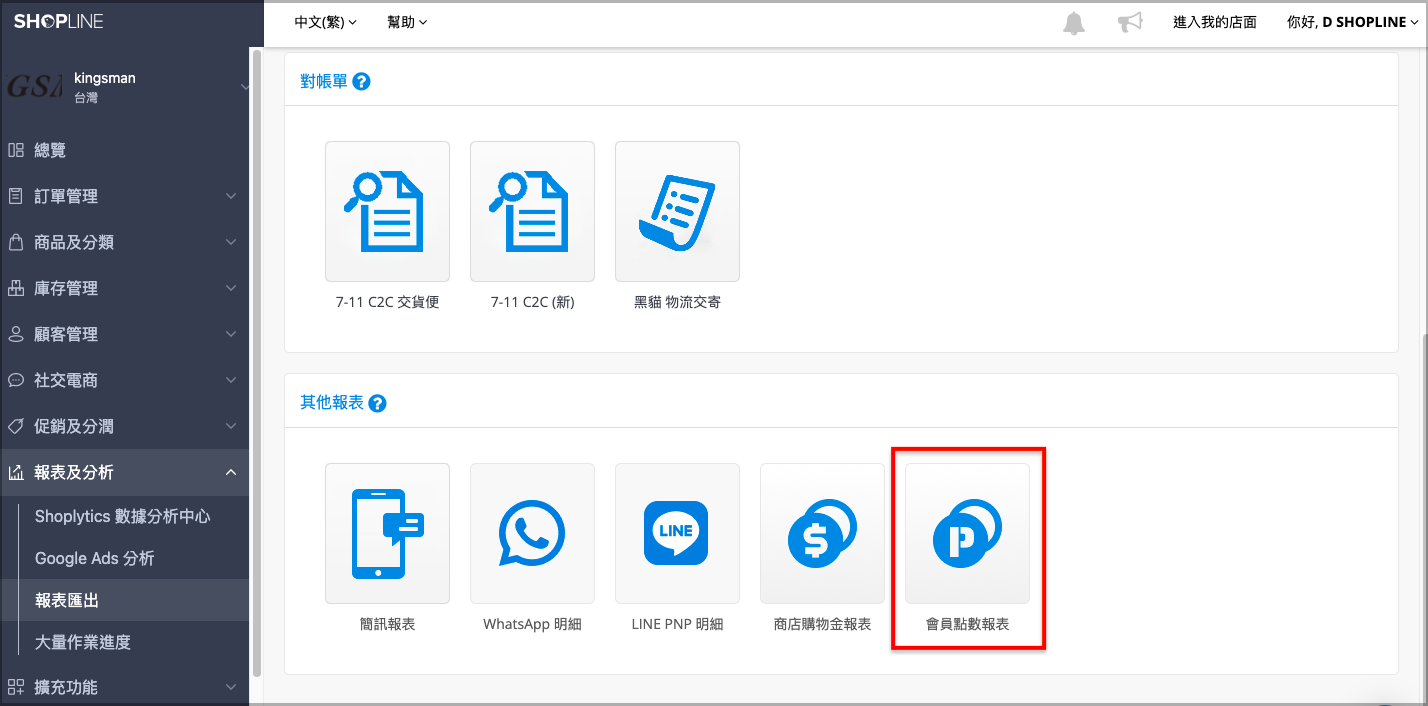Click the 社交電商 chat bubble icon
This screenshot has height=706, width=1428.
pos(16,380)
